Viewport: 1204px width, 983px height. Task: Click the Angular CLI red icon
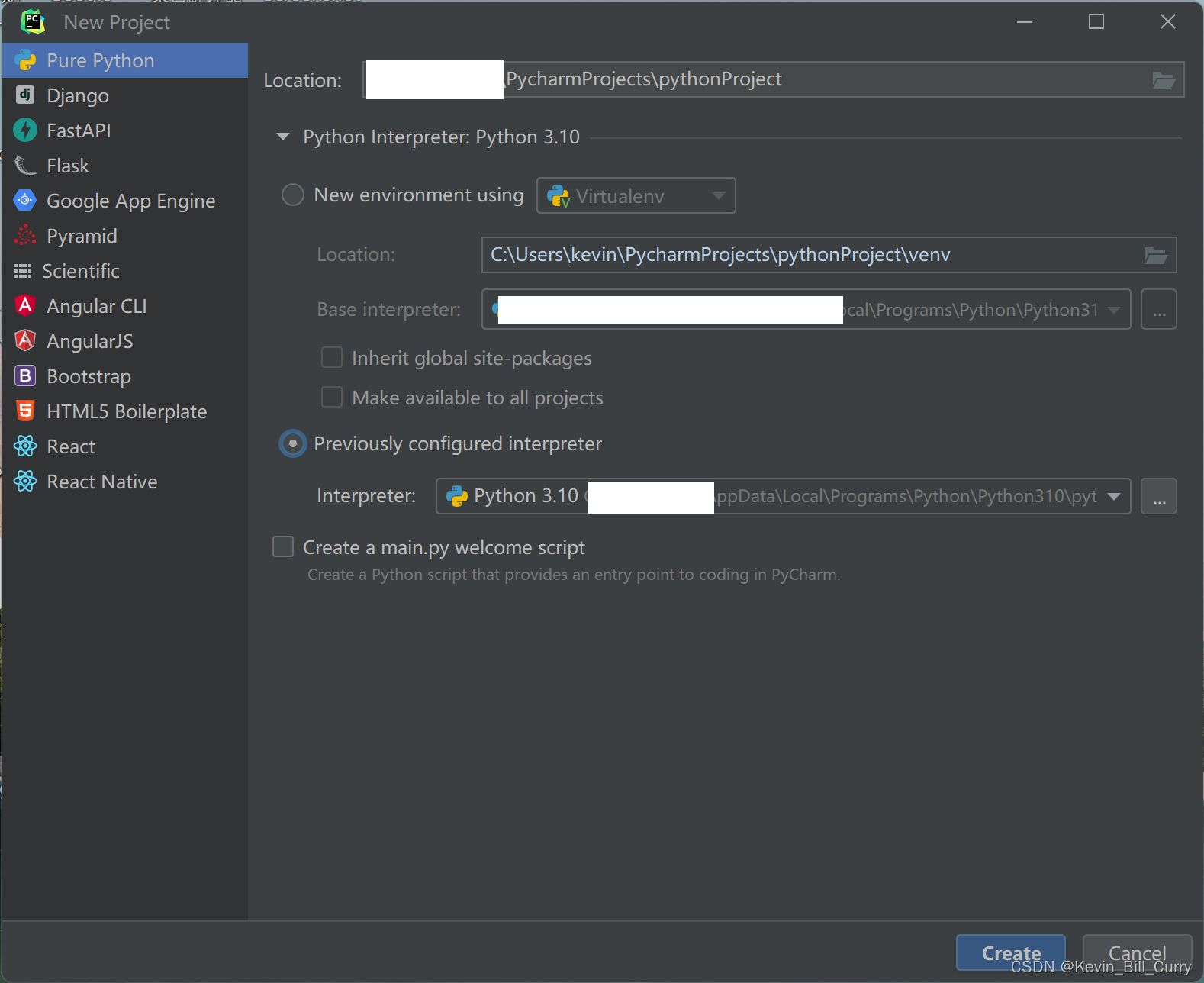click(x=25, y=305)
